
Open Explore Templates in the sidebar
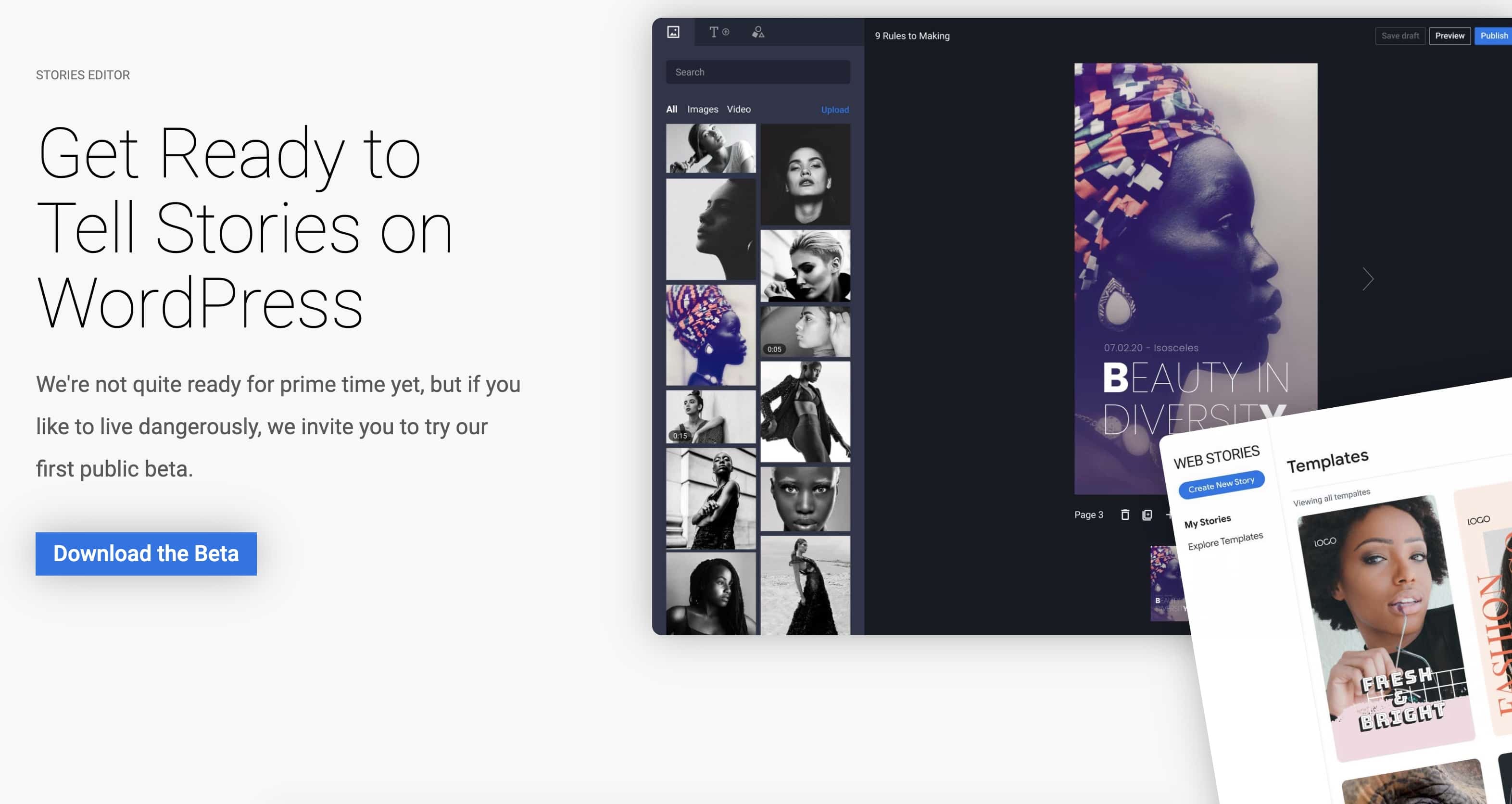pyautogui.click(x=1225, y=540)
